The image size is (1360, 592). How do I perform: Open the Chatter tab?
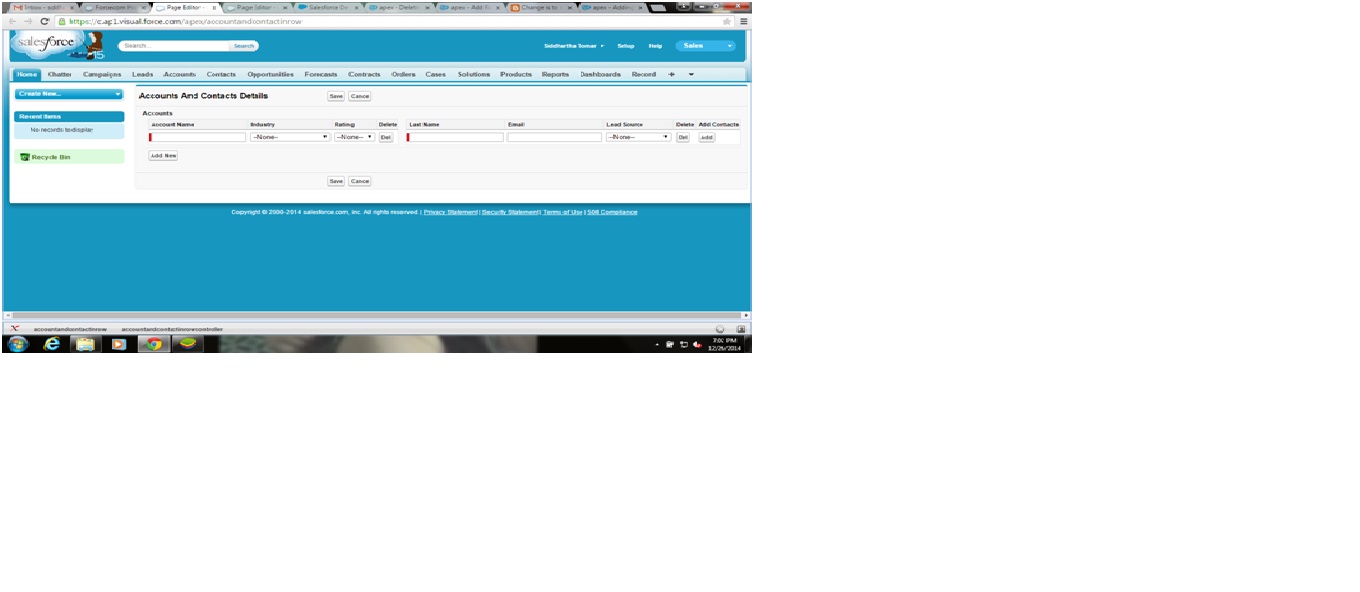pyautogui.click(x=59, y=74)
